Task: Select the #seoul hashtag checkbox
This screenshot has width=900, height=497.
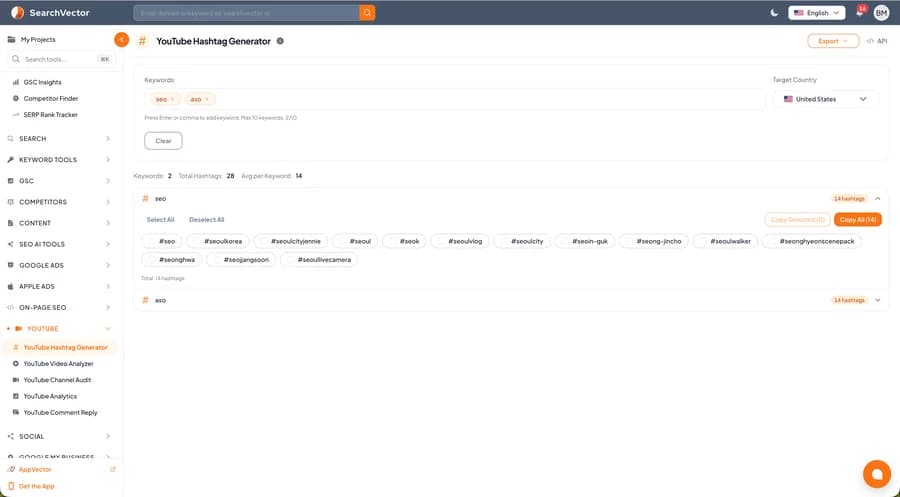Action: click(342, 242)
